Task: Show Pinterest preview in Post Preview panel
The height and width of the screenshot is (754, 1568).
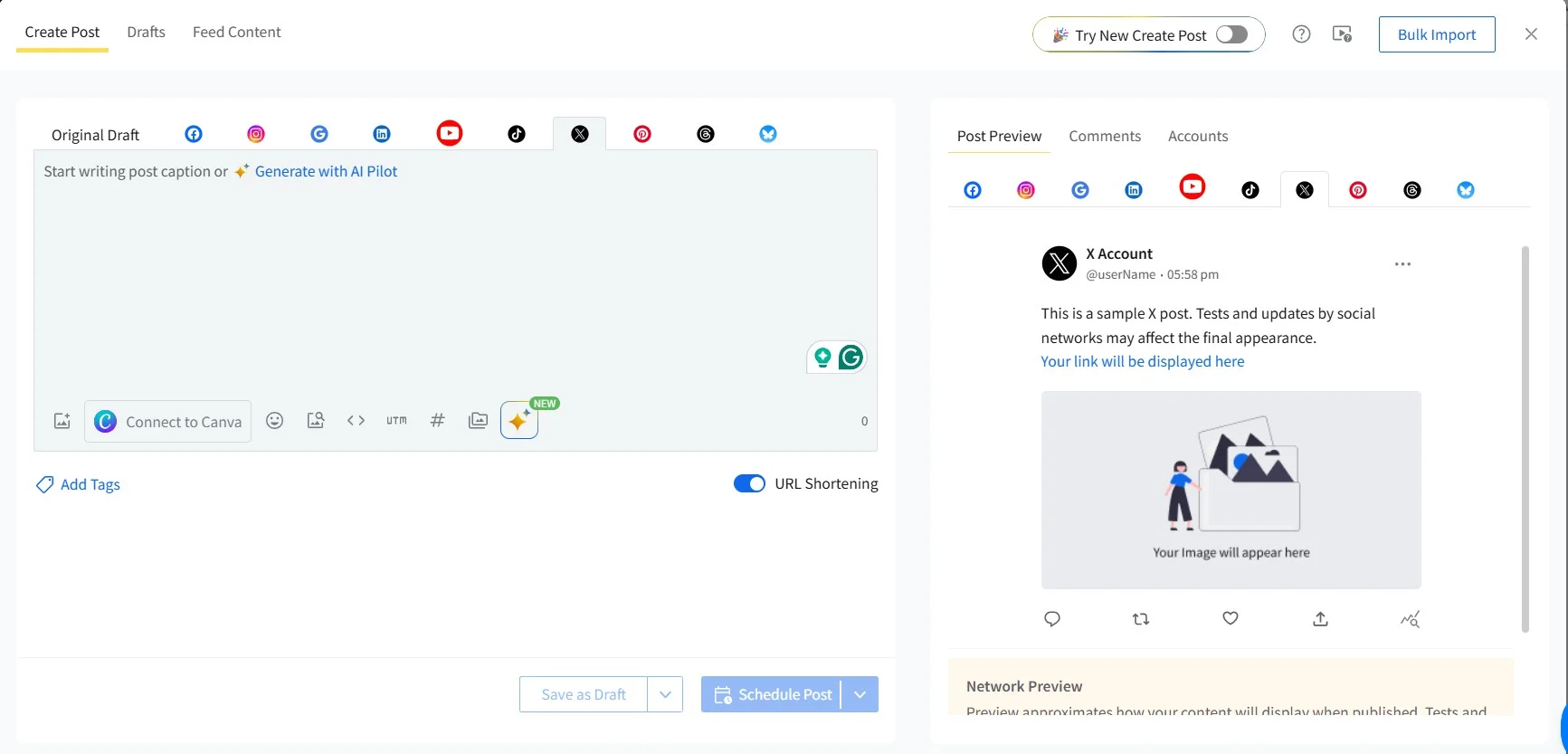Action: 1358,190
